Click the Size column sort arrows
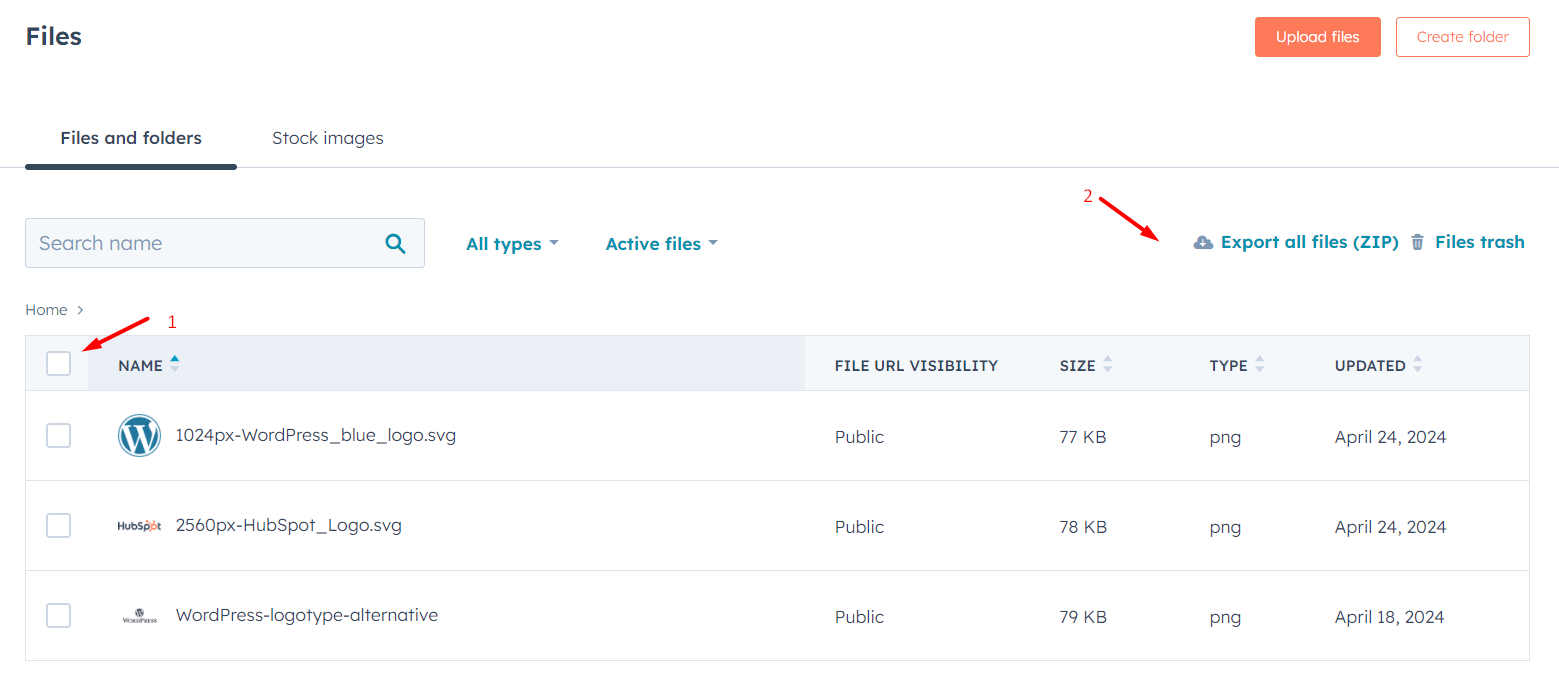The height and width of the screenshot is (679, 1559). [x=1107, y=365]
